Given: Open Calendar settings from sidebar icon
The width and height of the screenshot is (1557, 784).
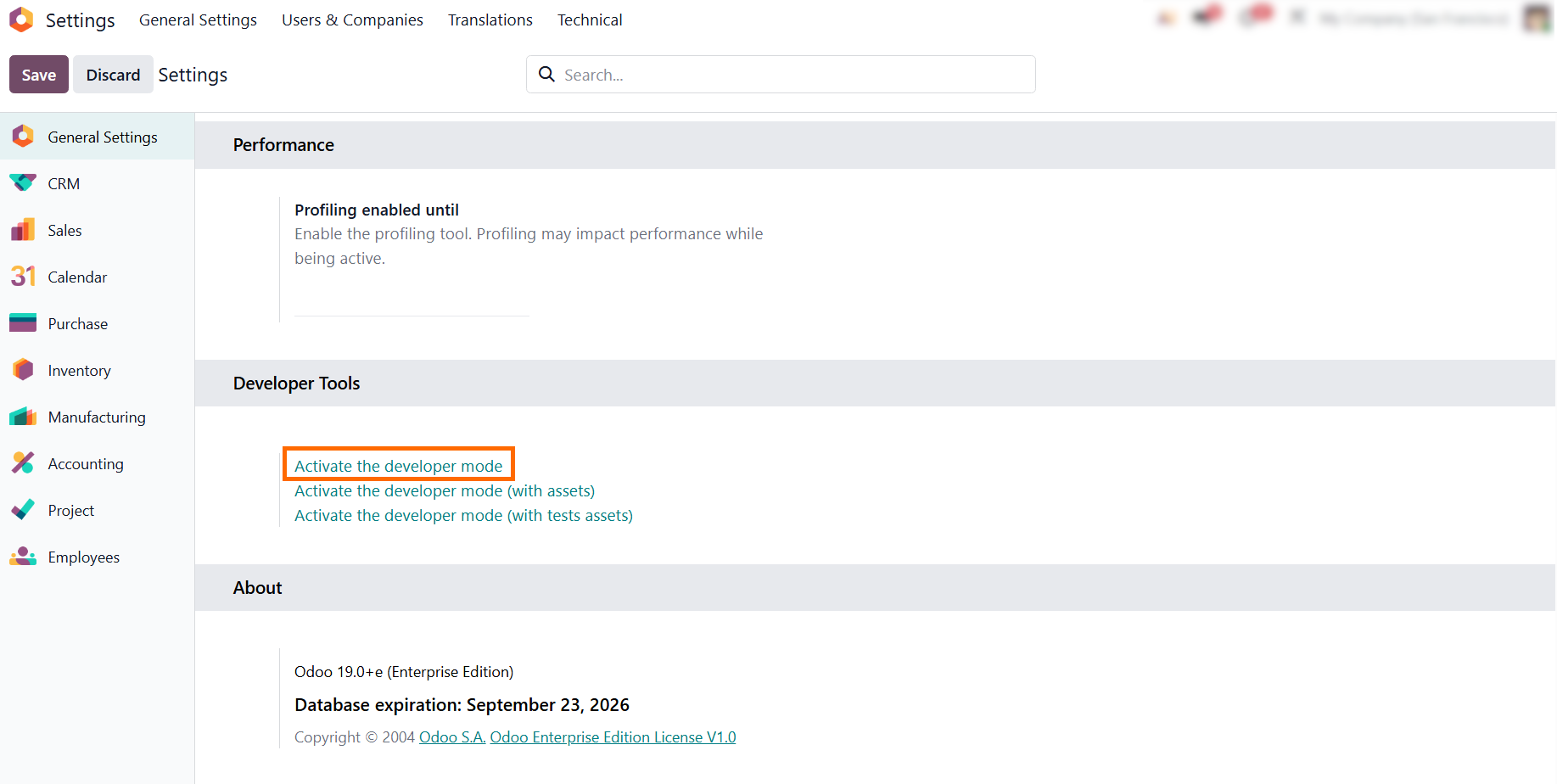Looking at the screenshot, I should click(x=23, y=277).
